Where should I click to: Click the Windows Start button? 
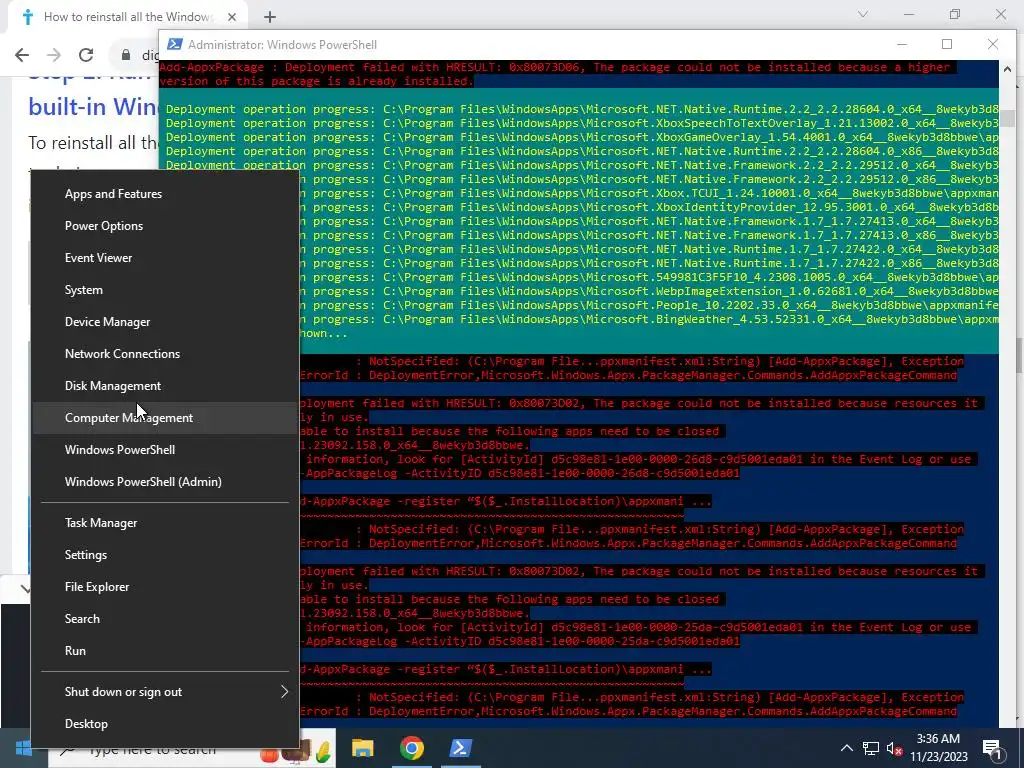click(x=24, y=748)
